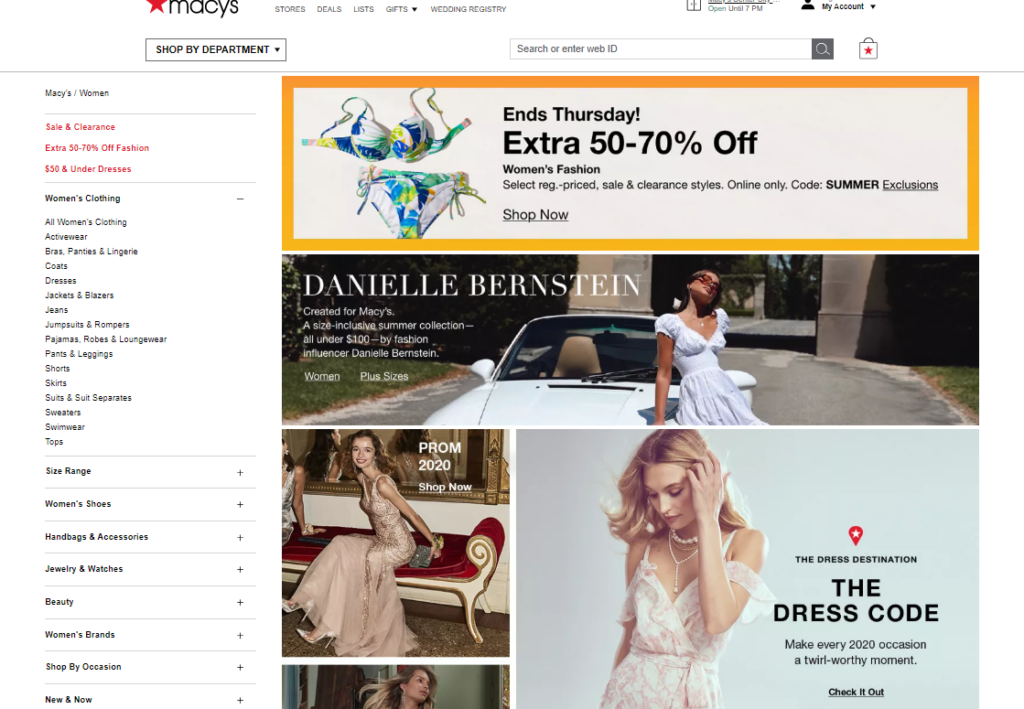
Task: Go to Sale & Clearance
Action: pyautogui.click(x=80, y=127)
